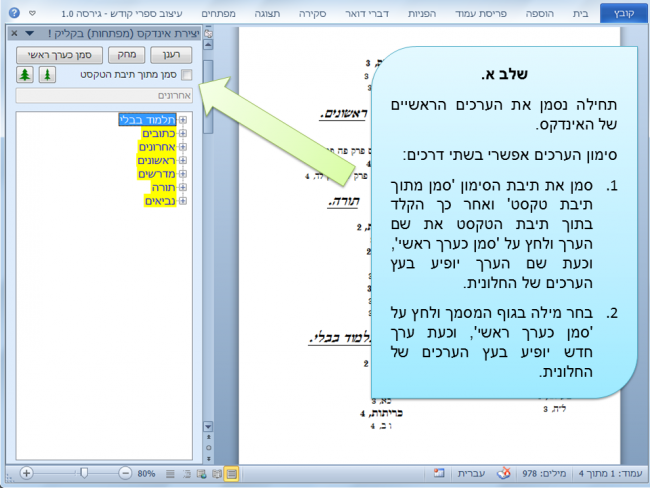Click the Next Page double-arrow icon
The height and width of the screenshot is (488, 650).
[209, 459]
